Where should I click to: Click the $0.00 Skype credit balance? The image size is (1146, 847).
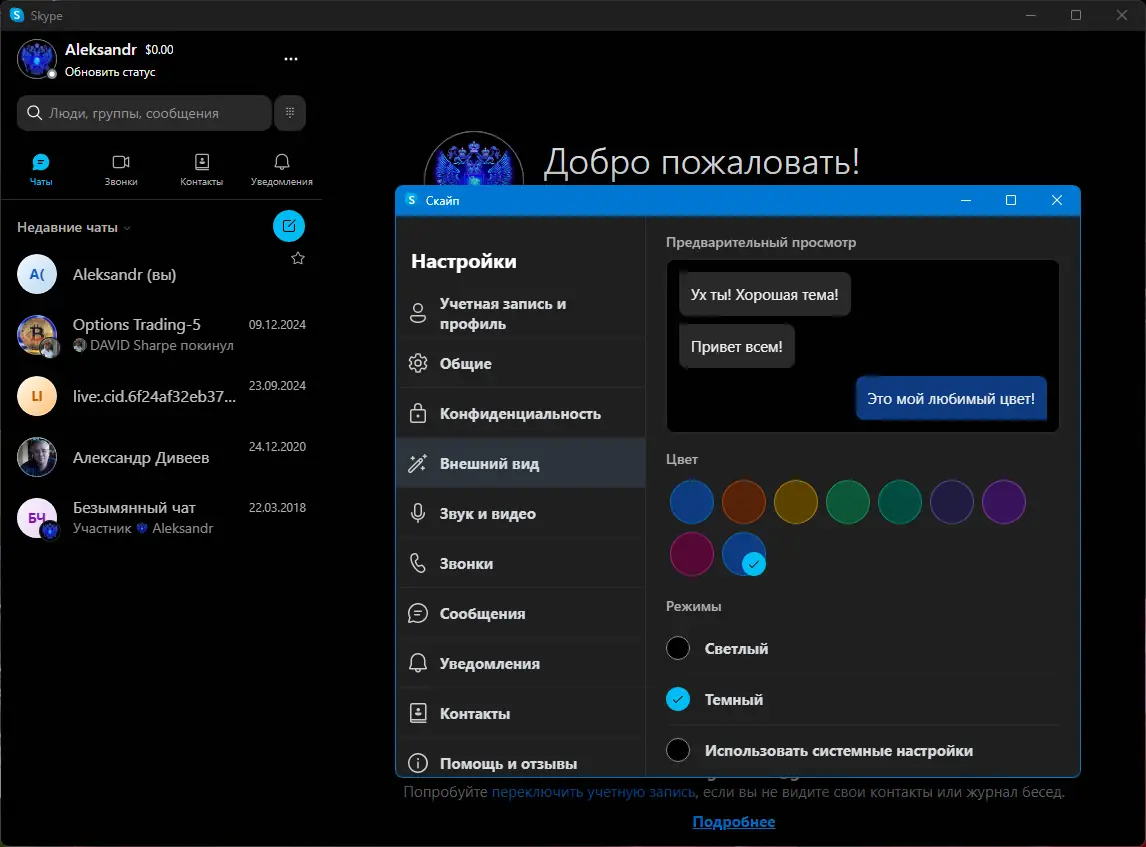click(x=159, y=50)
